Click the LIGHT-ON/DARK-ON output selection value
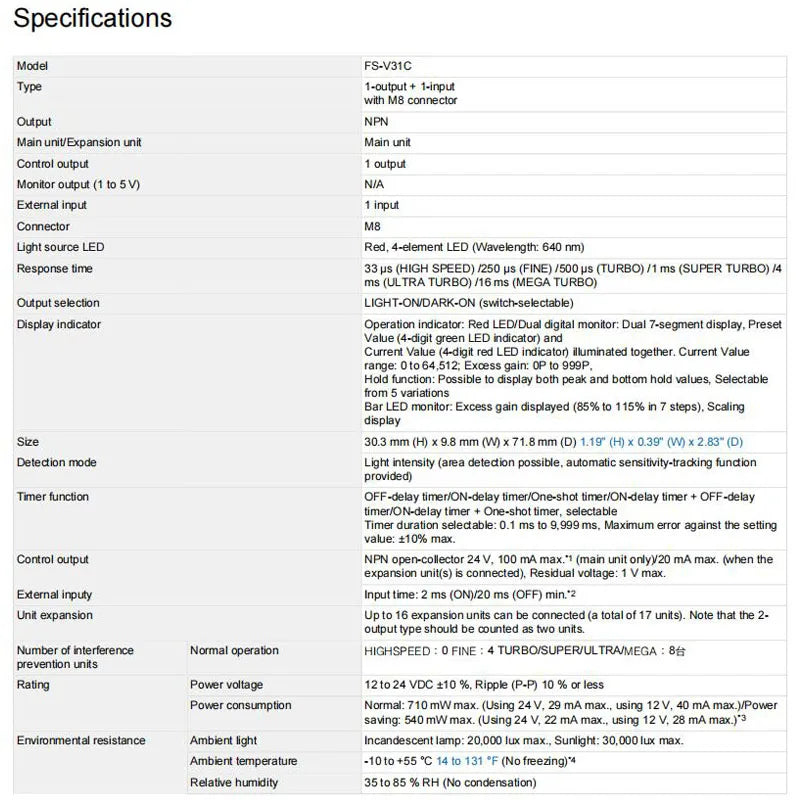The width and height of the screenshot is (800, 800). (x=469, y=303)
